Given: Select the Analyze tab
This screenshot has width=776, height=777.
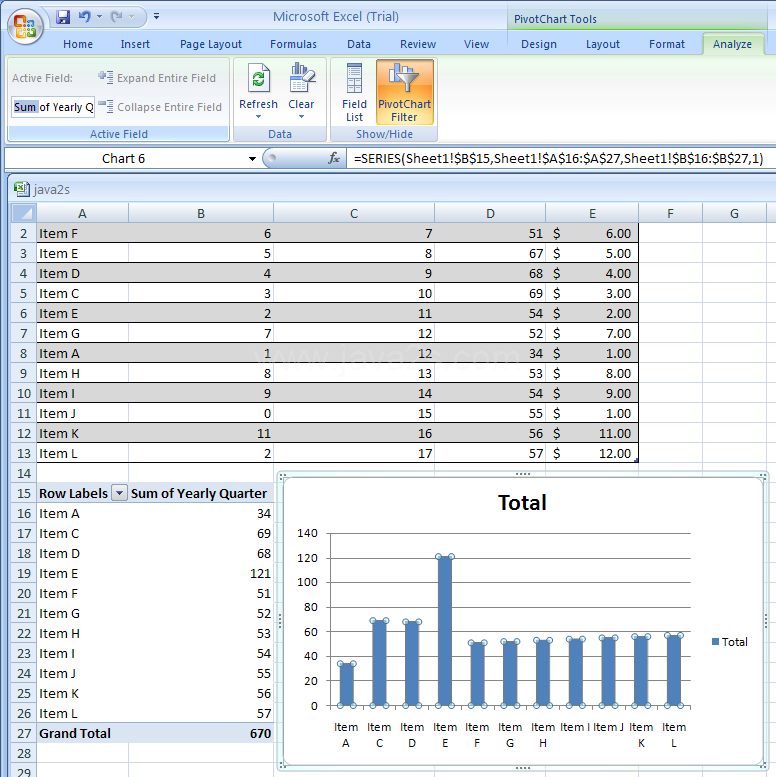Looking at the screenshot, I should pos(732,44).
